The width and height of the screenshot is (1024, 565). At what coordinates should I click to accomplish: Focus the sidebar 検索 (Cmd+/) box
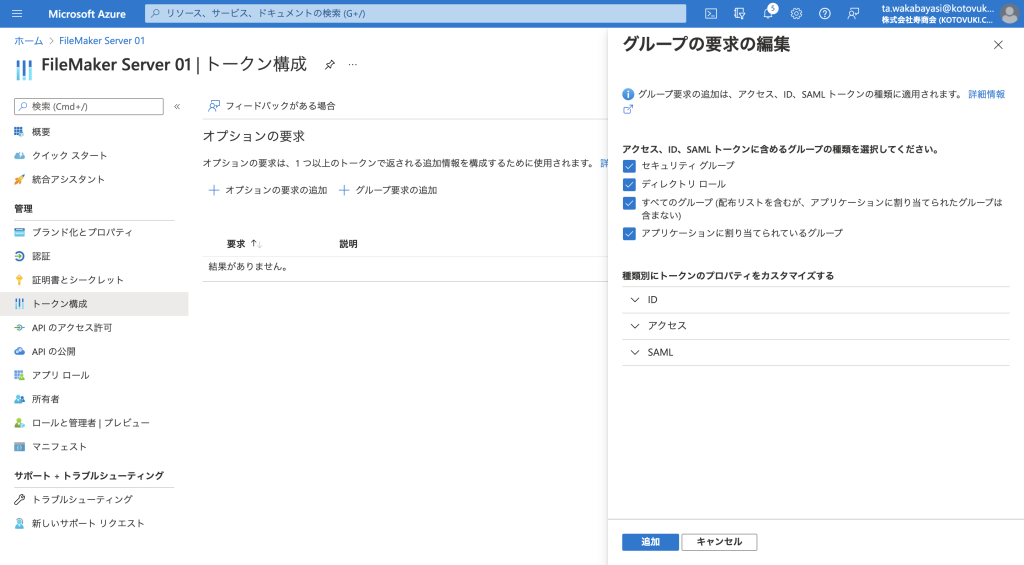pyautogui.click(x=89, y=106)
